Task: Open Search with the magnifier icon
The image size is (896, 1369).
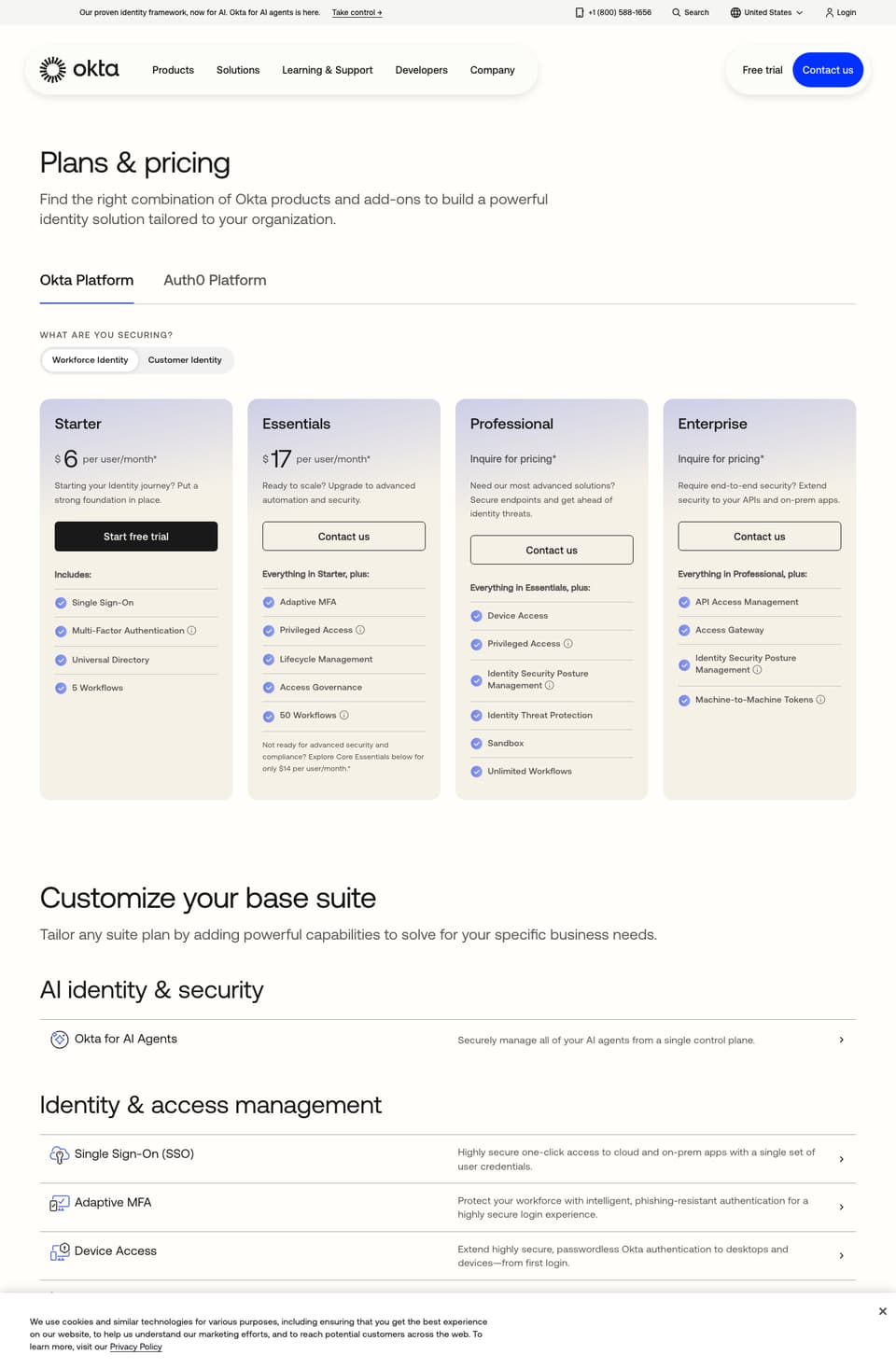Action: click(x=676, y=13)
